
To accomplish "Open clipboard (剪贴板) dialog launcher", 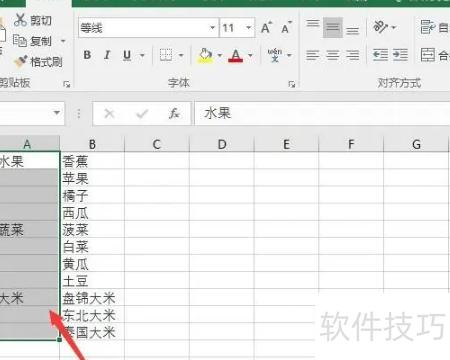I will (67, 84).
